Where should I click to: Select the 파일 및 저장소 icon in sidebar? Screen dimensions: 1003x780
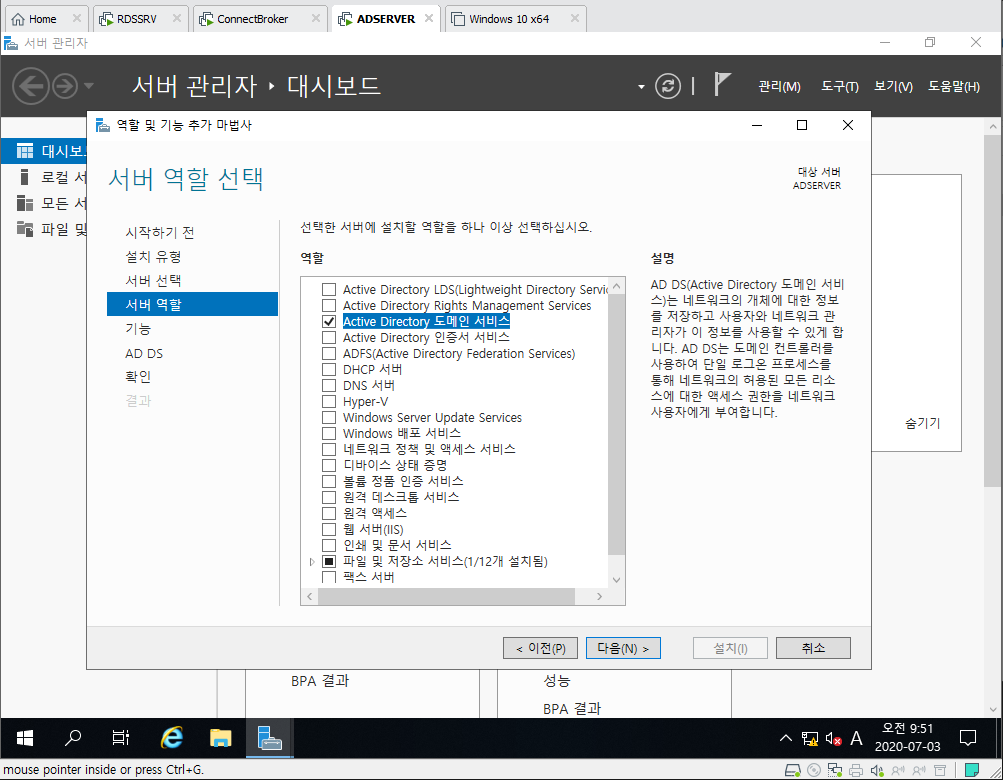(x=25, y=228)
